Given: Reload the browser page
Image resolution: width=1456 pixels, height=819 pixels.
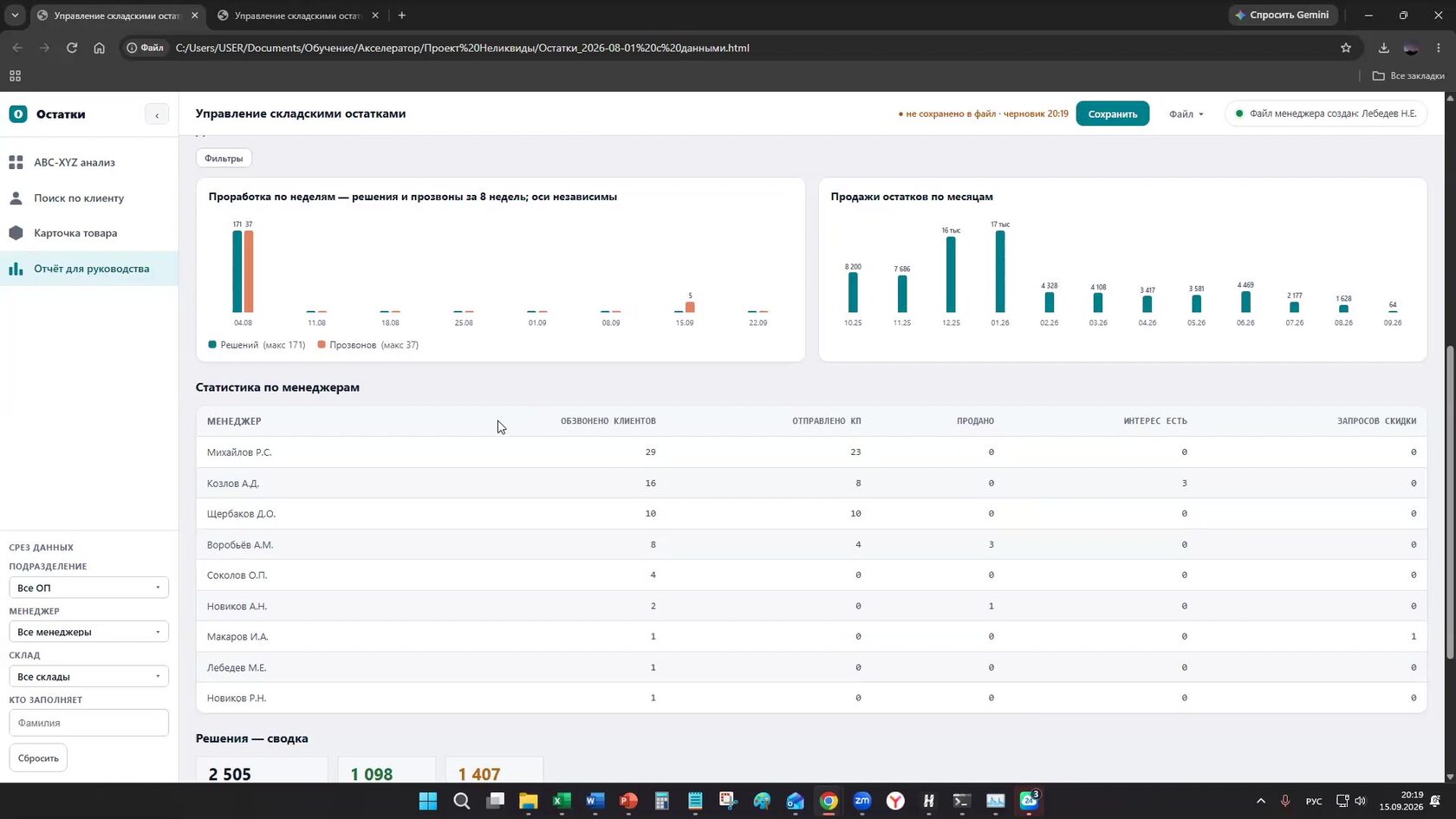Looking at the screenshot, I should (x=72, y=48).
